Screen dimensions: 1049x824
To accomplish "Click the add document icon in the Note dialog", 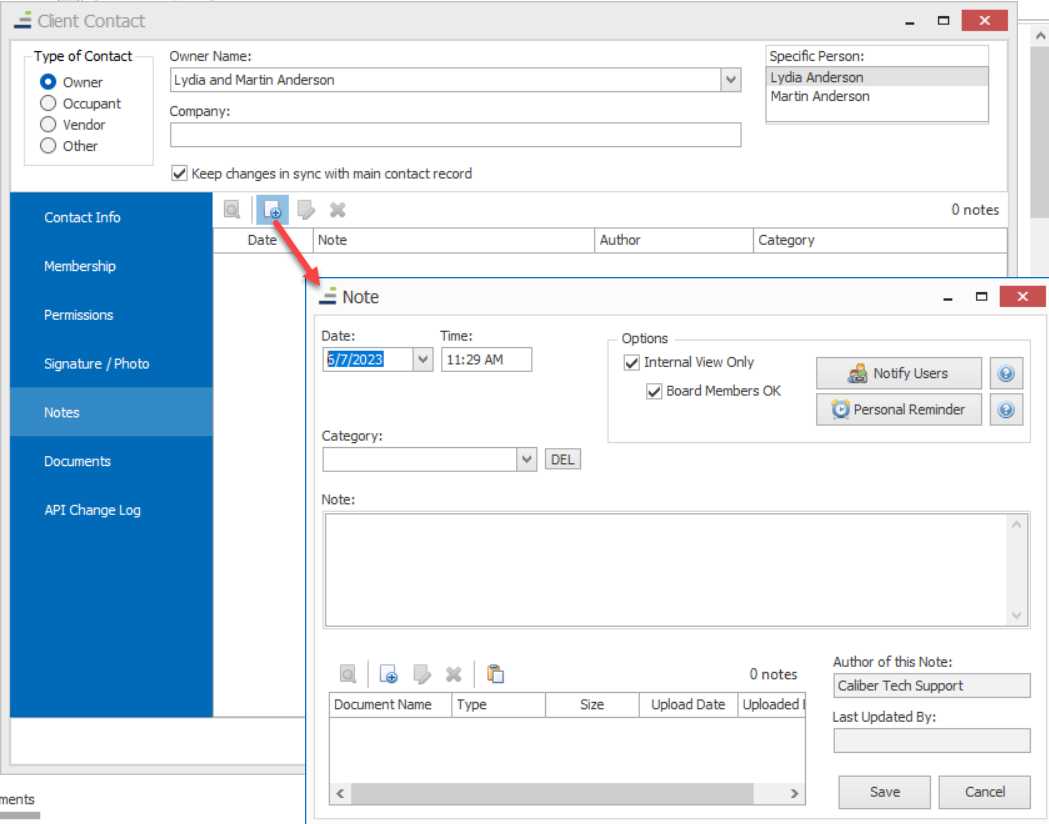I will [x=389, y=673].
